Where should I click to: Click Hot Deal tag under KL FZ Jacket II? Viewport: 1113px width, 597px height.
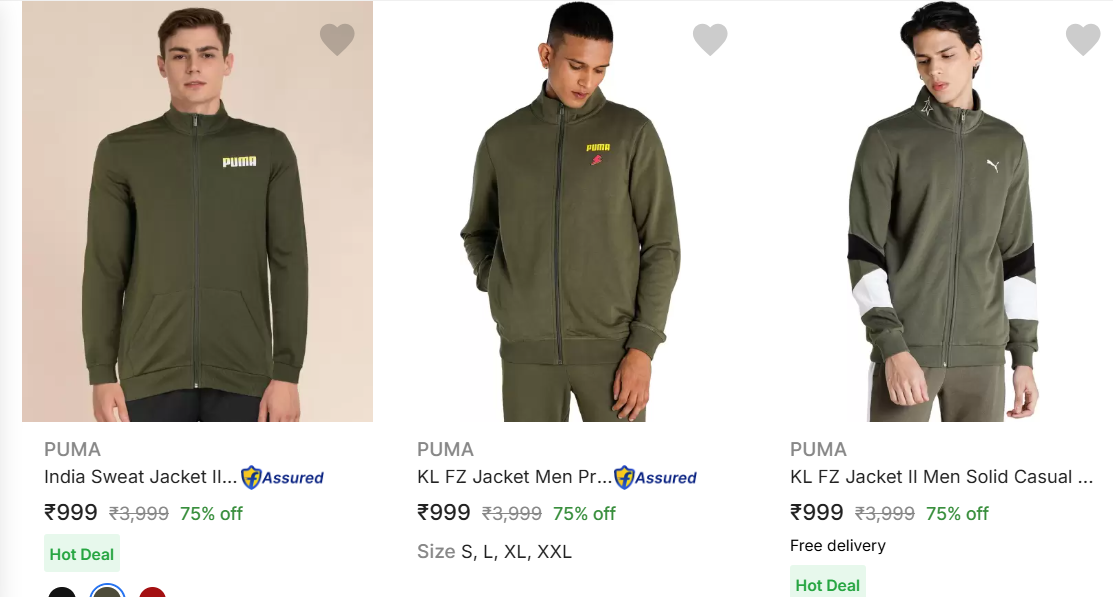[827, 584]
